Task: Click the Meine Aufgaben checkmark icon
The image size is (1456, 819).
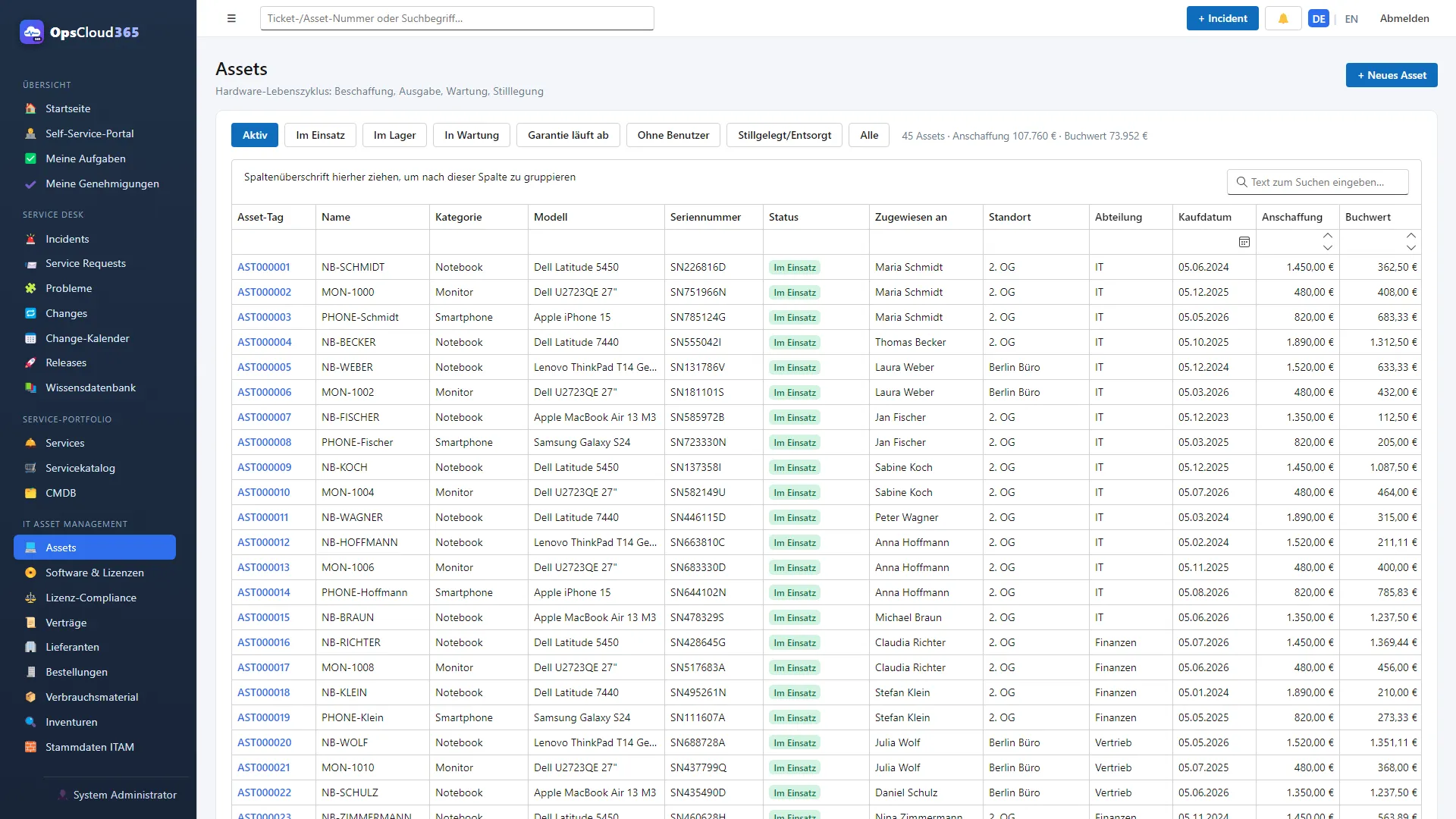Action: coord(30,158)
